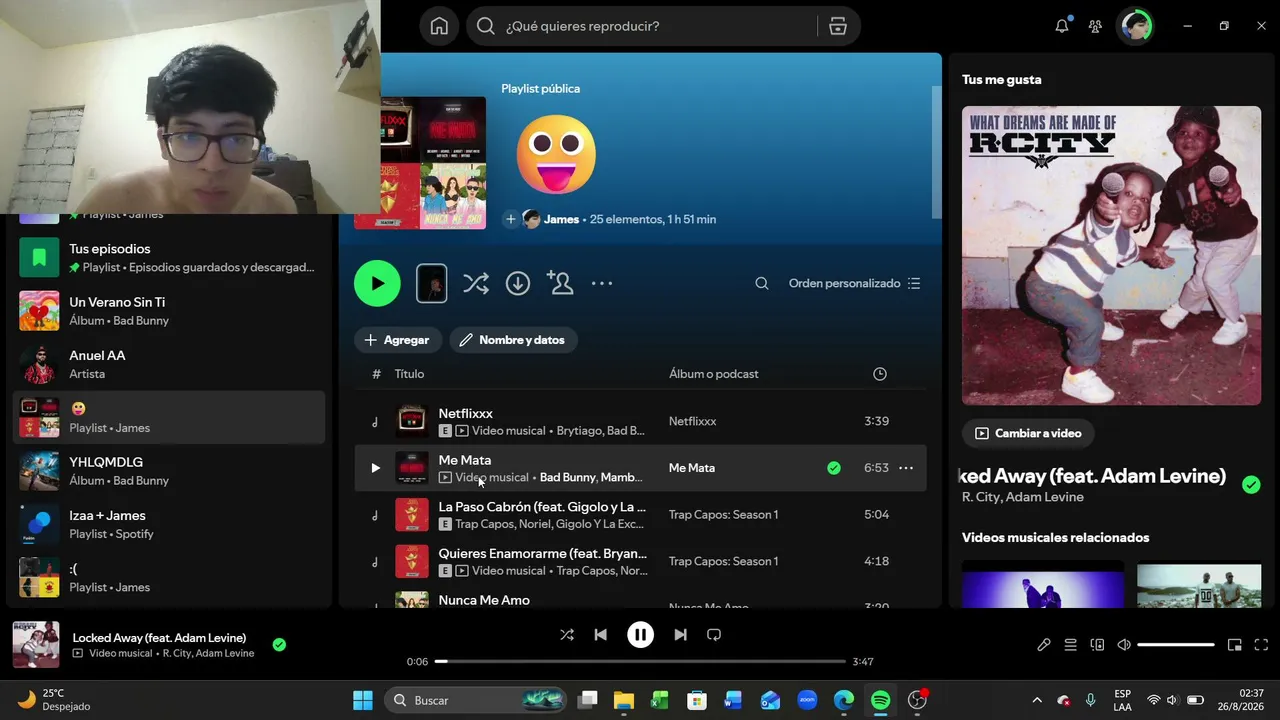Open 'YHLQMDLG' album in library
This screenshot has width=1280, height=720.
[166, 471]
